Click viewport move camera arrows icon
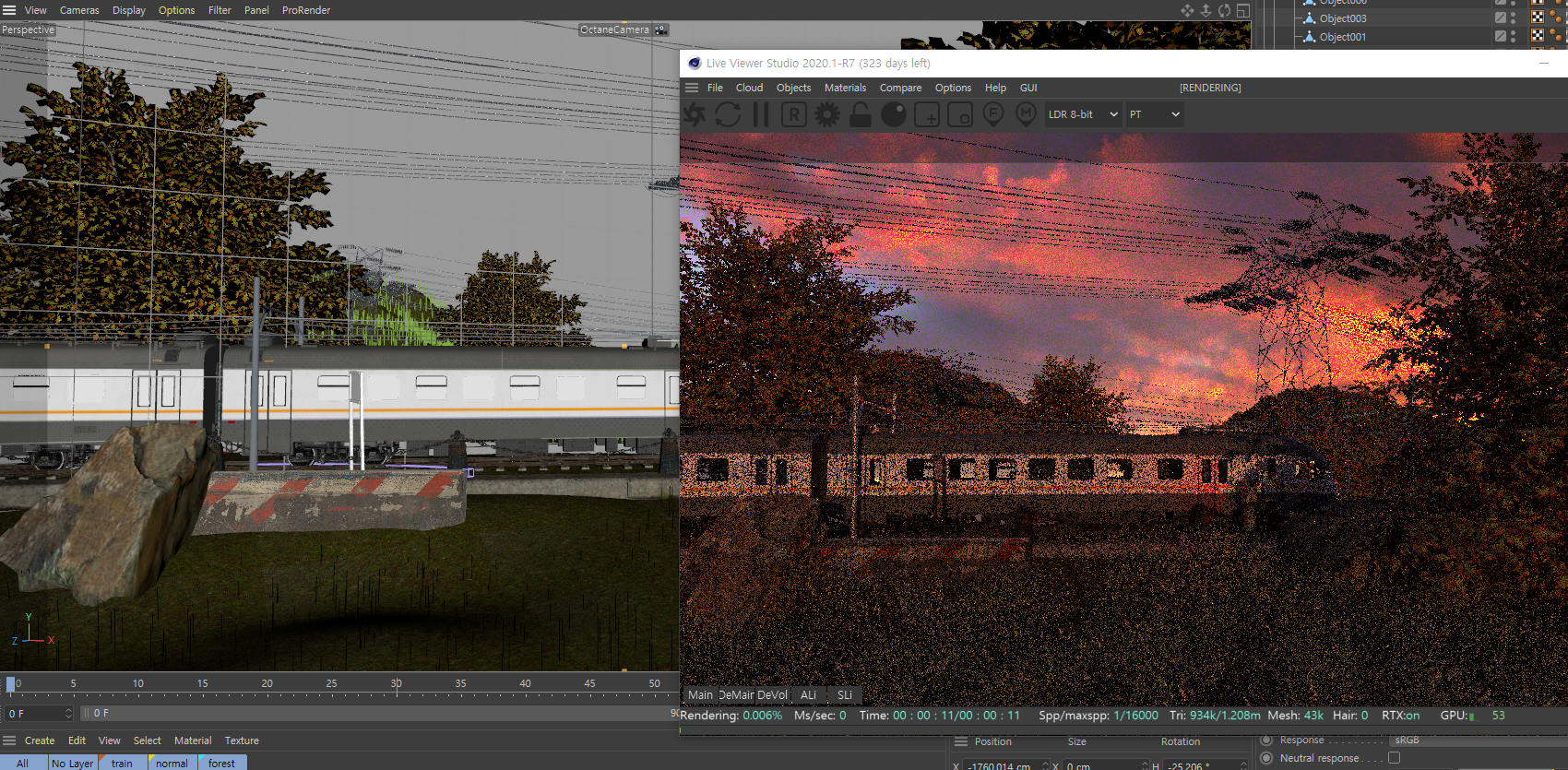Viewport: 1568px width, 770px height. (1187, 10)
